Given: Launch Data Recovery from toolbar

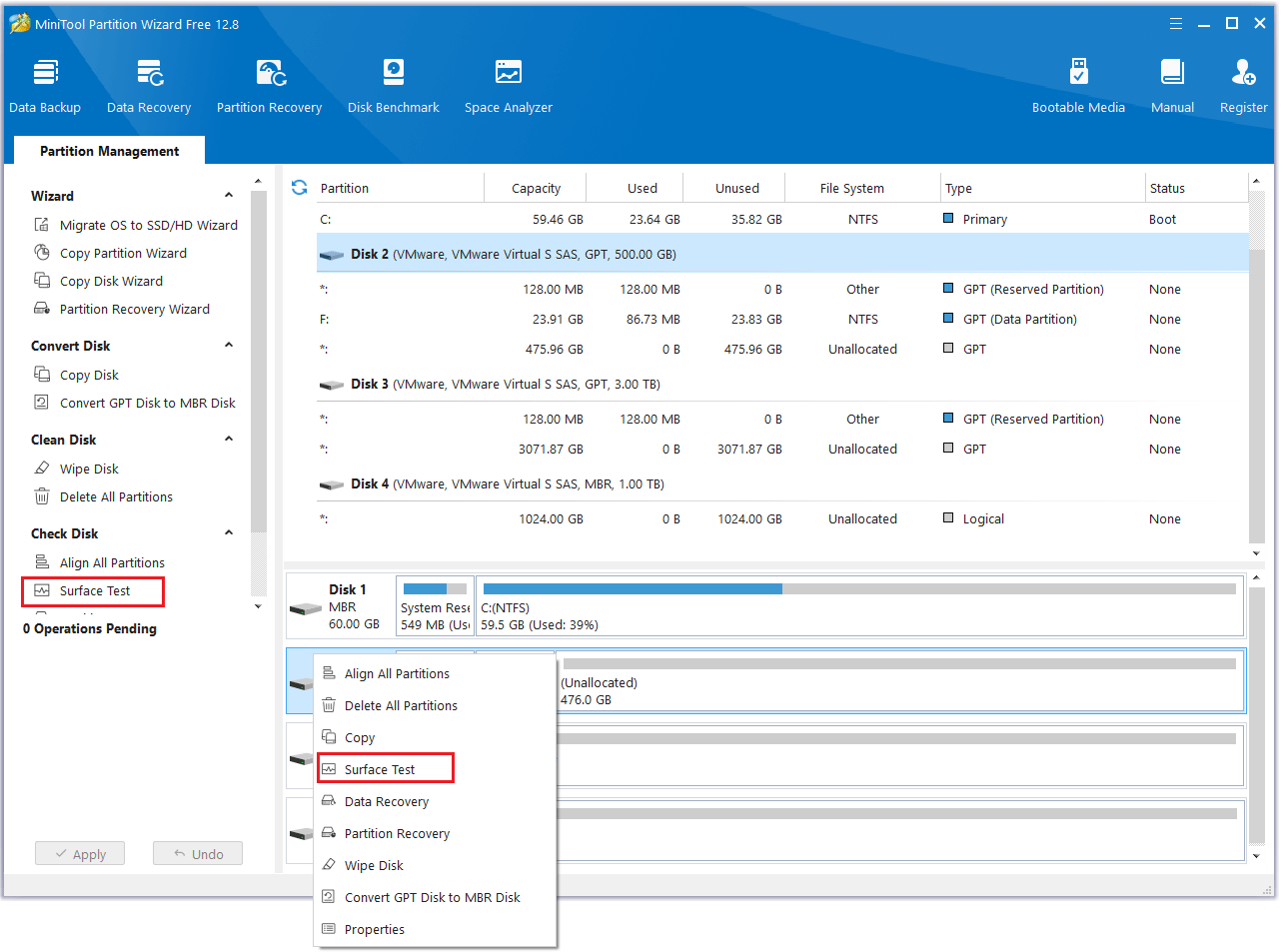Looking at the screenshot, I should click(149, 86).
